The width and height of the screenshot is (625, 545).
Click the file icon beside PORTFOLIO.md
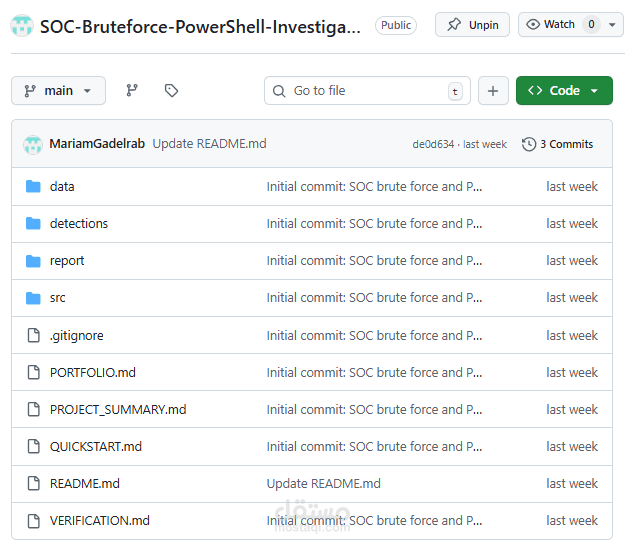click(33, 372)
